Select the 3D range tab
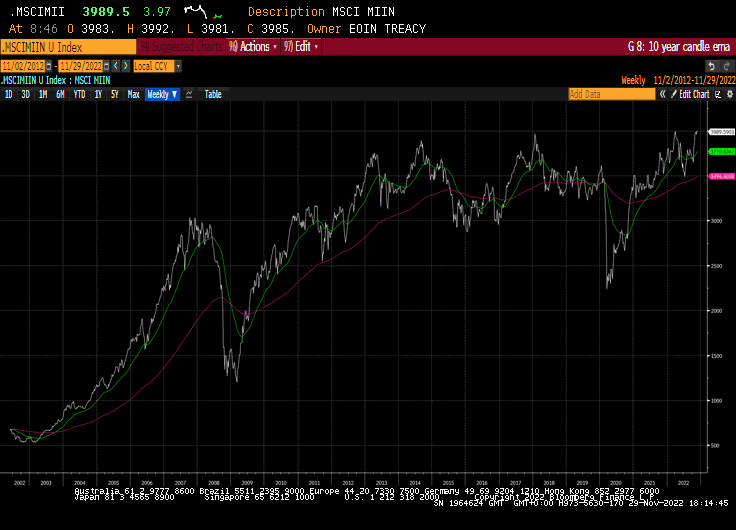Viewport: 736px width, 530px height. [x=25, y=94]
